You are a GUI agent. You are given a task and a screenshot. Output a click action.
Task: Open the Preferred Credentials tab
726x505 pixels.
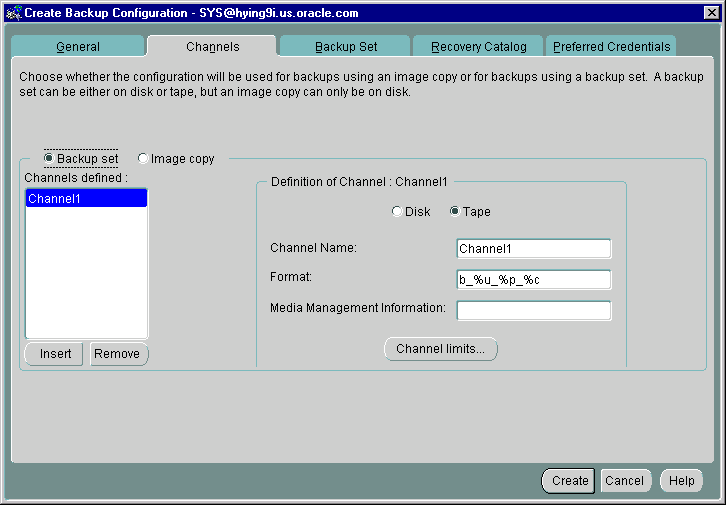[612, 47]
